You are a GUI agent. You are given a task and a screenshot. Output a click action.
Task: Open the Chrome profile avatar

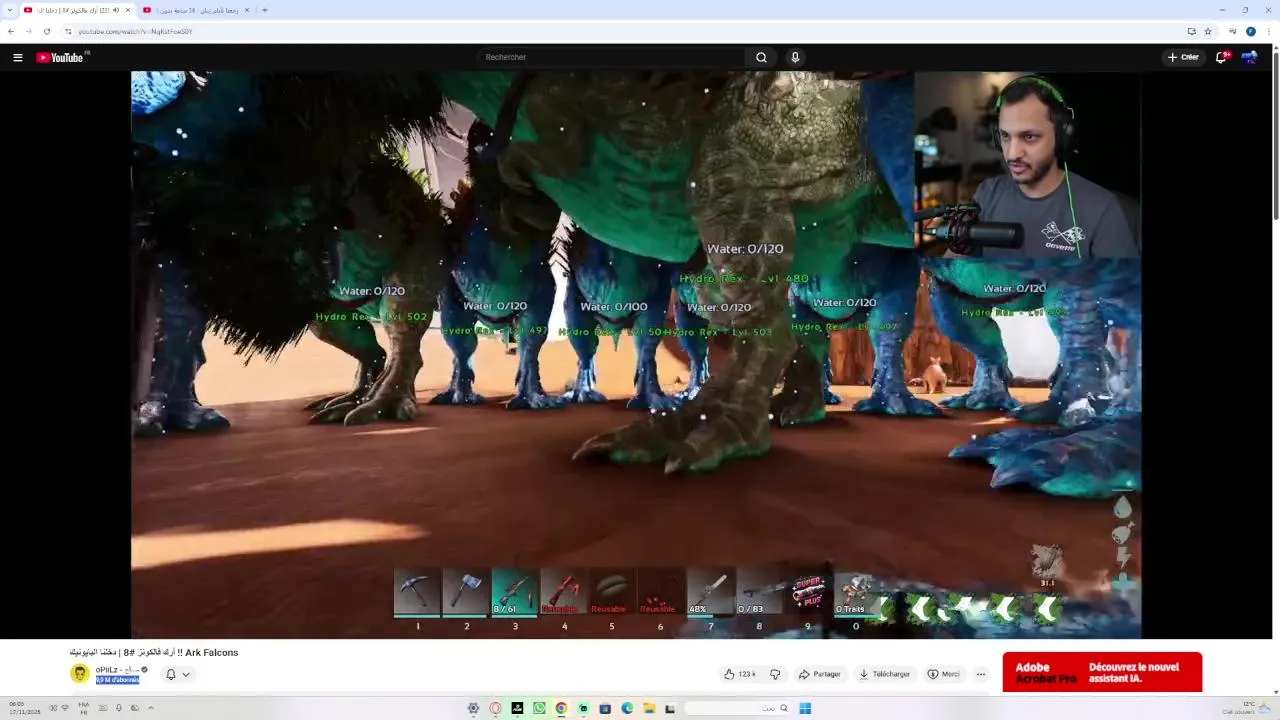pos(1251,31)
